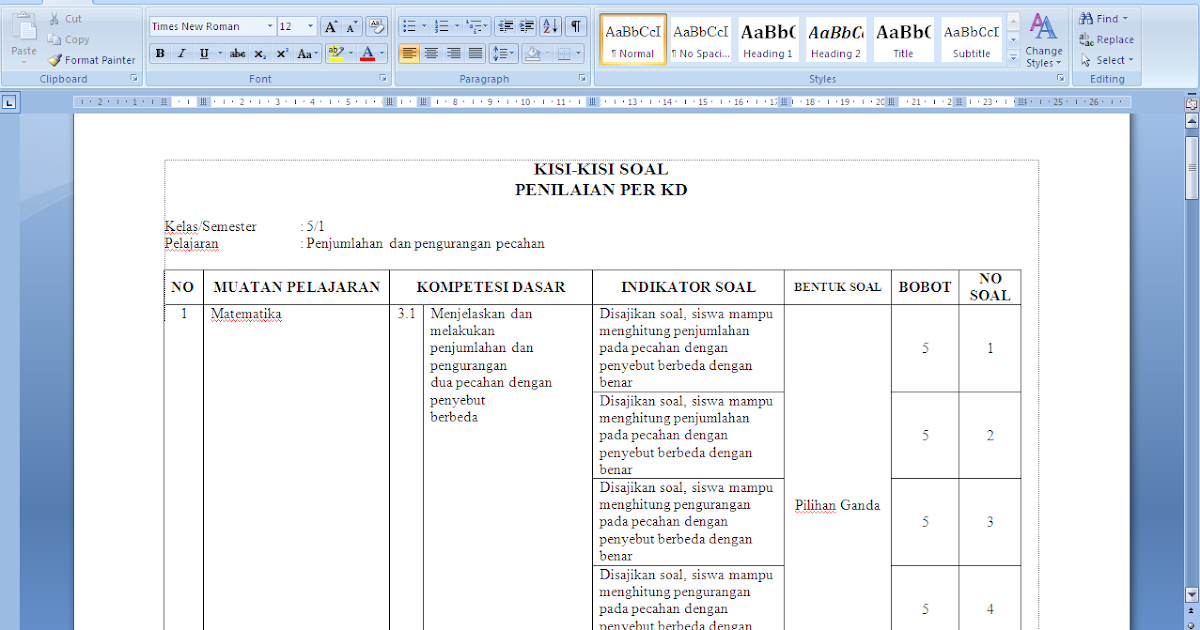Click the Find binoculars button
Image resolution: width=1200 pixels, height=630 pixels.
[x=1104, y=19]
